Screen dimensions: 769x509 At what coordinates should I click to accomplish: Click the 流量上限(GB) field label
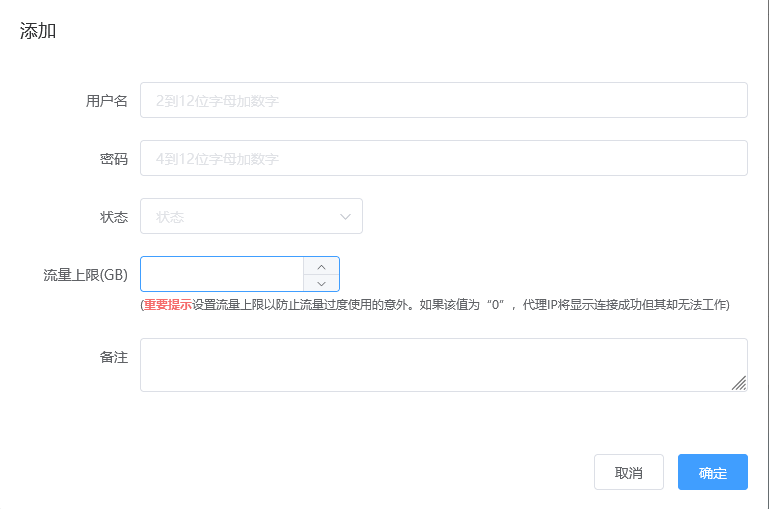click(85, 275)
